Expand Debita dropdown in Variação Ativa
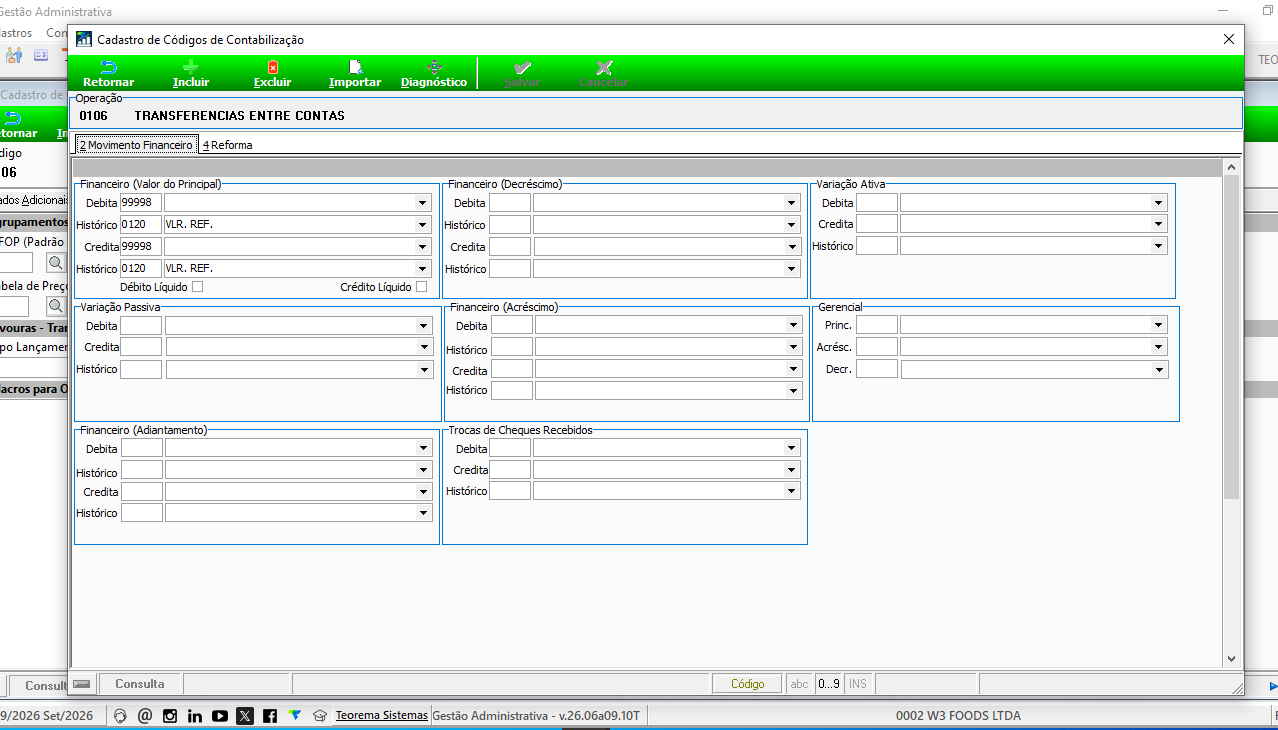1278x730 pixels. click(1158, 203)
